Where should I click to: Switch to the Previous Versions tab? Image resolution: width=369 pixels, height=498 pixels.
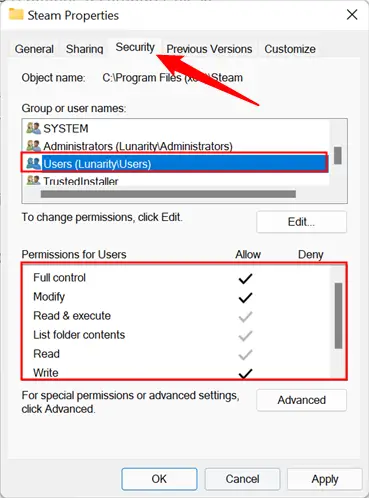209,49
